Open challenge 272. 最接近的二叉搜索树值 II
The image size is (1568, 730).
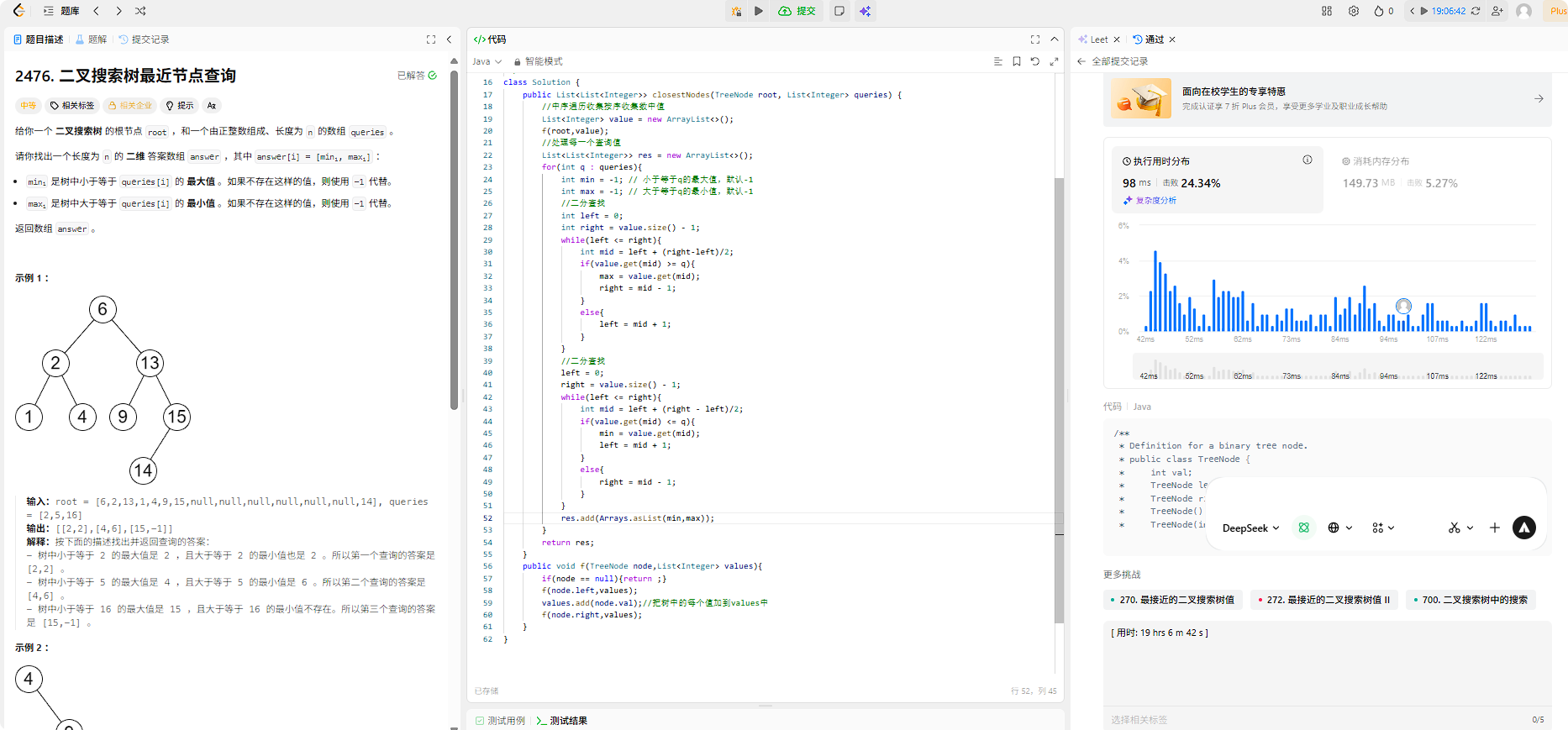coord(1324,600)
